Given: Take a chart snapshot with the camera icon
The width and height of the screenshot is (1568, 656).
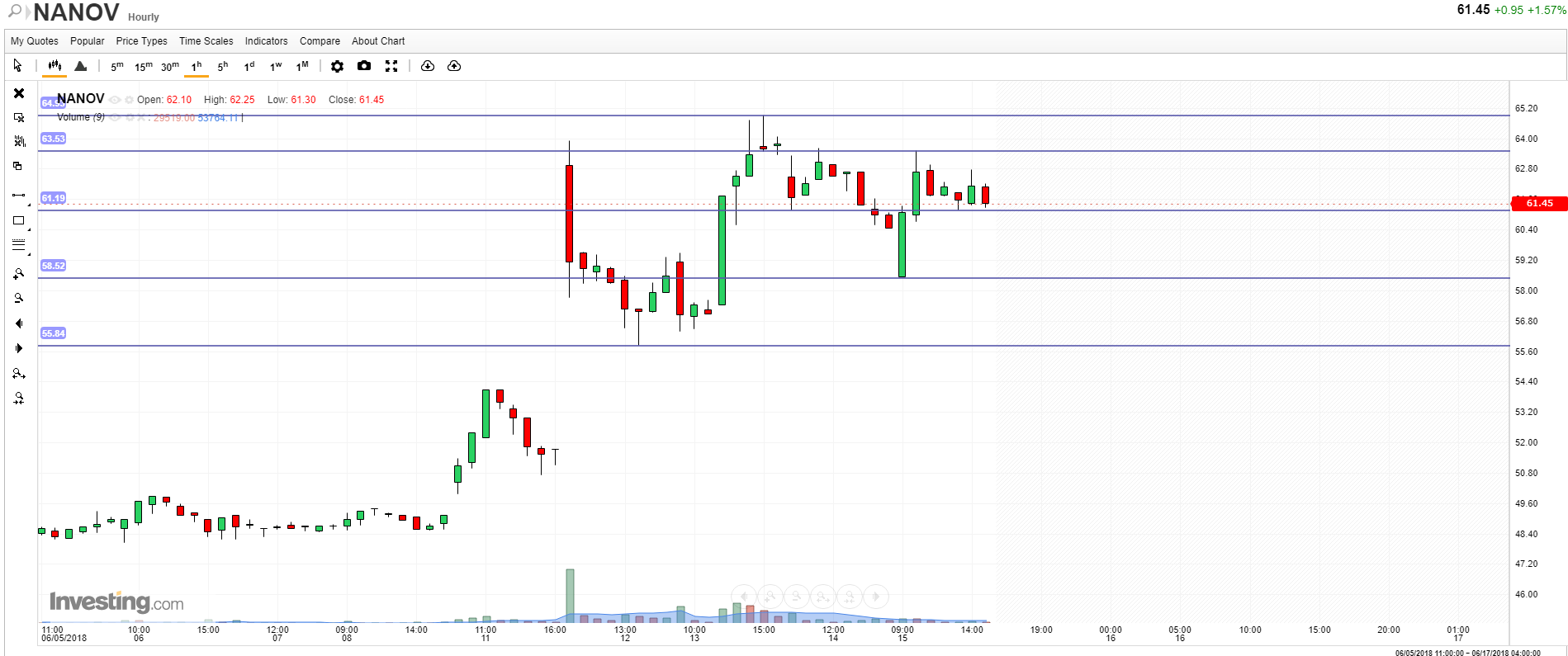Looking at the screenshot, I should coord(364,66).
